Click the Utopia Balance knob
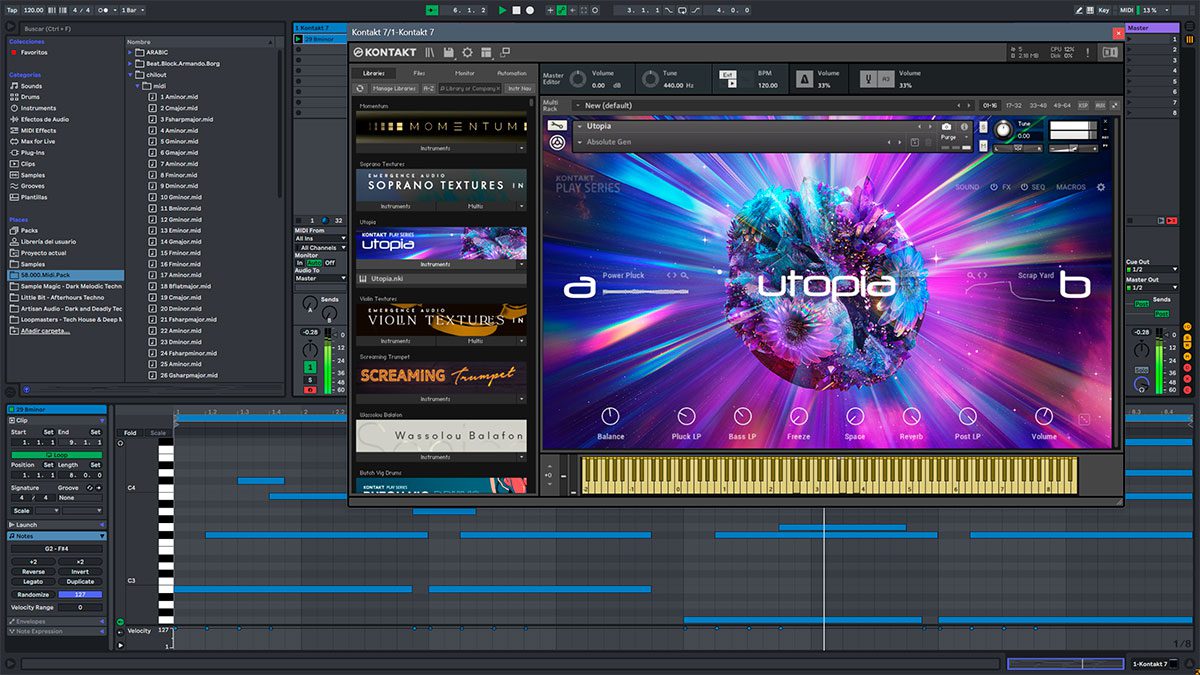This screenshot has height=675, width=1200. pyautogui.click(x=610, y=416)
